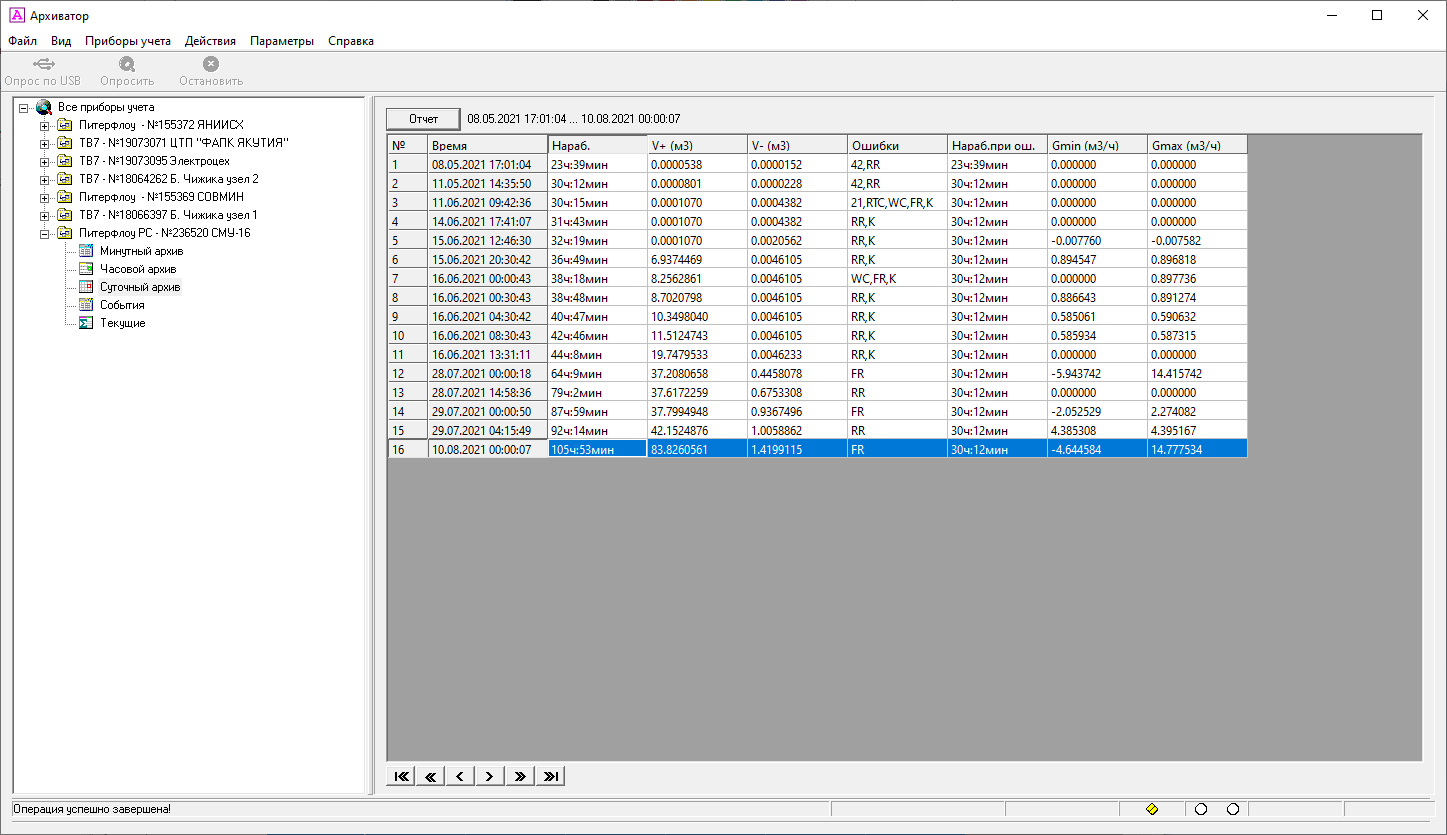Click folder icon of ТВ7 №19073095 Электроцех

click(x=65, y=161)
